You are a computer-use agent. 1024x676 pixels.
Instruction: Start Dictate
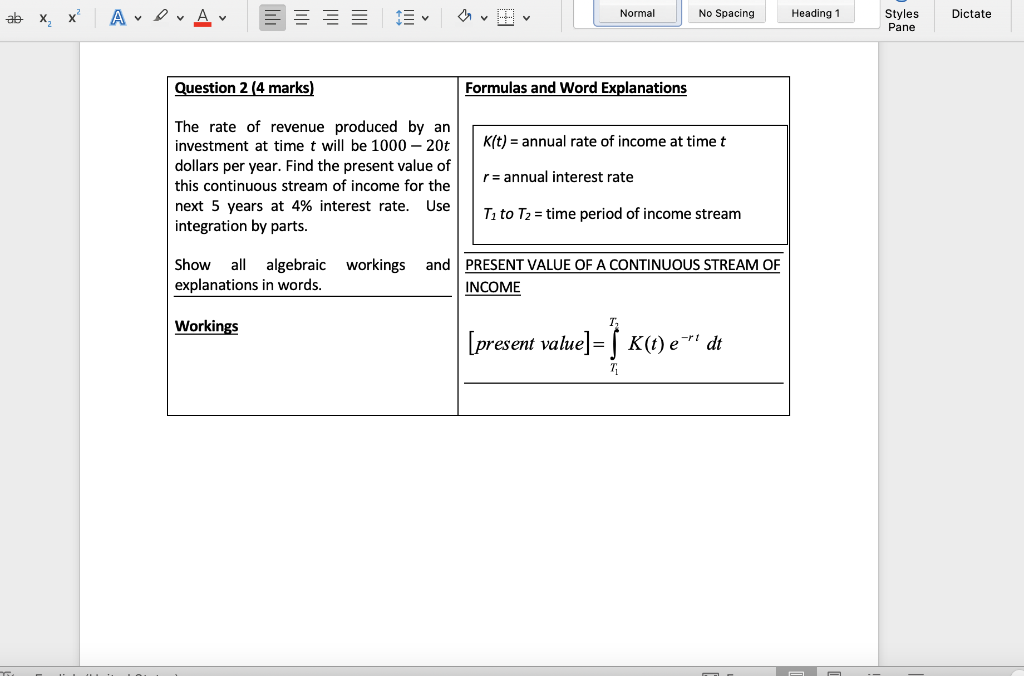point(971,14)
